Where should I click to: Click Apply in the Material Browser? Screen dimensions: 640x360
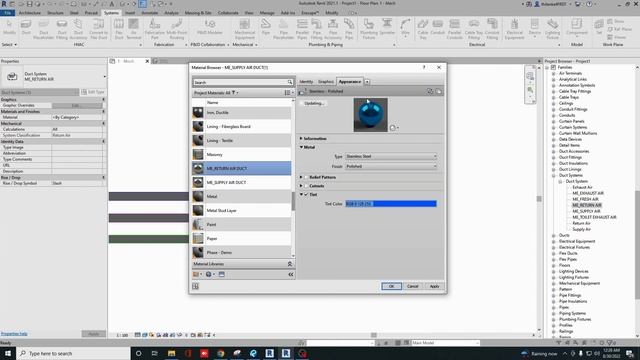tap(434, 286)
